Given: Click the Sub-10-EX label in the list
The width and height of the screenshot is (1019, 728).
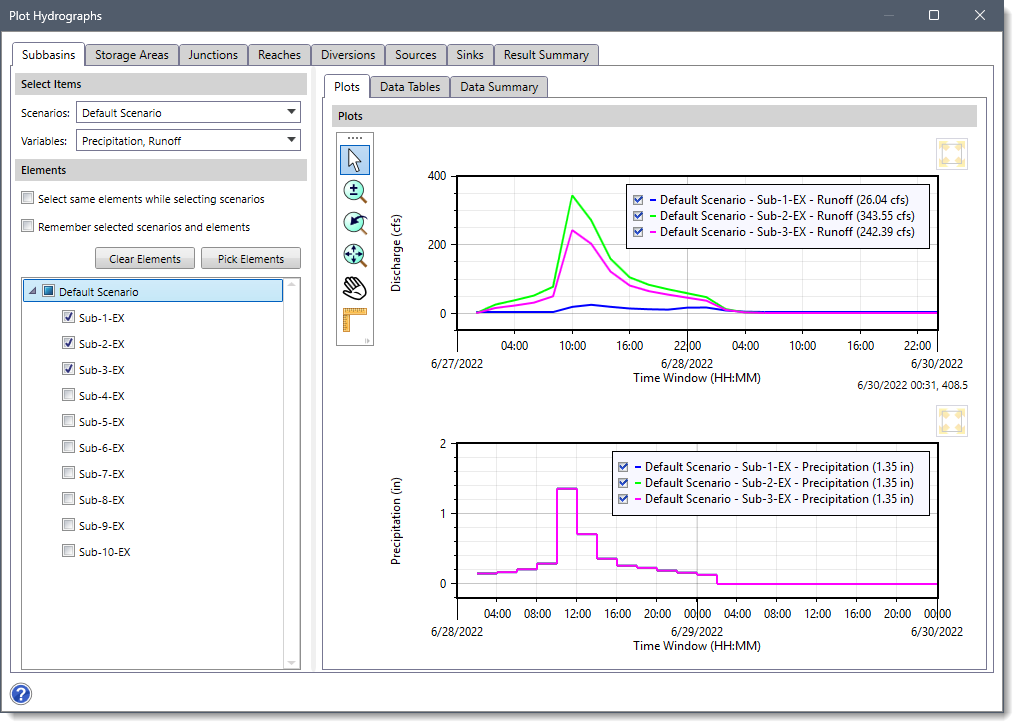Looking at the screenshot, I should [x=105, y=552].
